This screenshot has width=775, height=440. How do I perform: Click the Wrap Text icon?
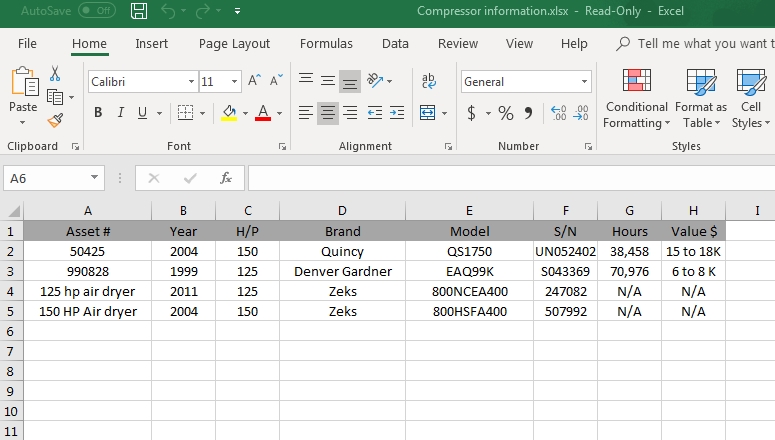pos(429,81)
